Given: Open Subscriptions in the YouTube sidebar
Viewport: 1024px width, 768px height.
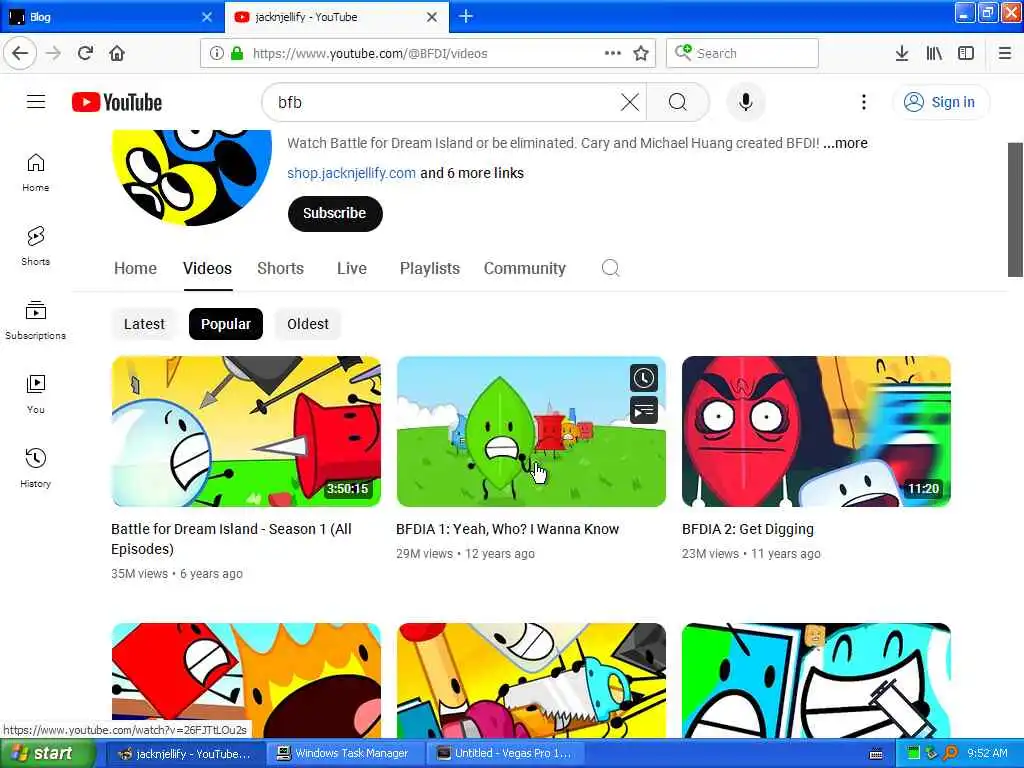Looking at the screenshot, I should [35, 320].
